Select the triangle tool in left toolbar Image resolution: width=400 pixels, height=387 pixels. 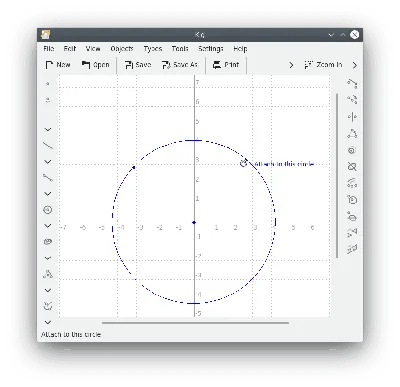[x=48, y=274]
